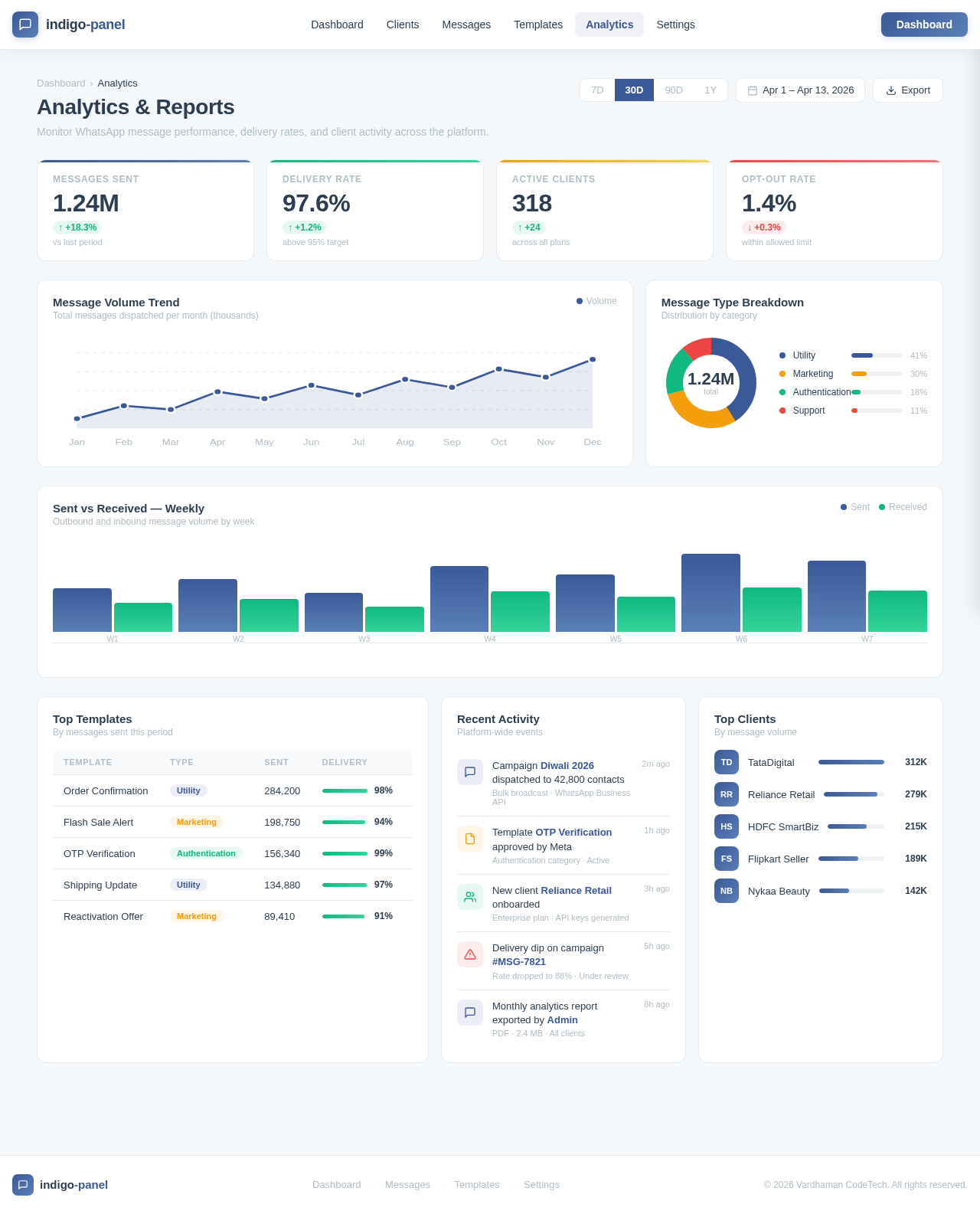Click the monthly analytics report activity icon
980x1214 pixels.
pos(470,1013)
